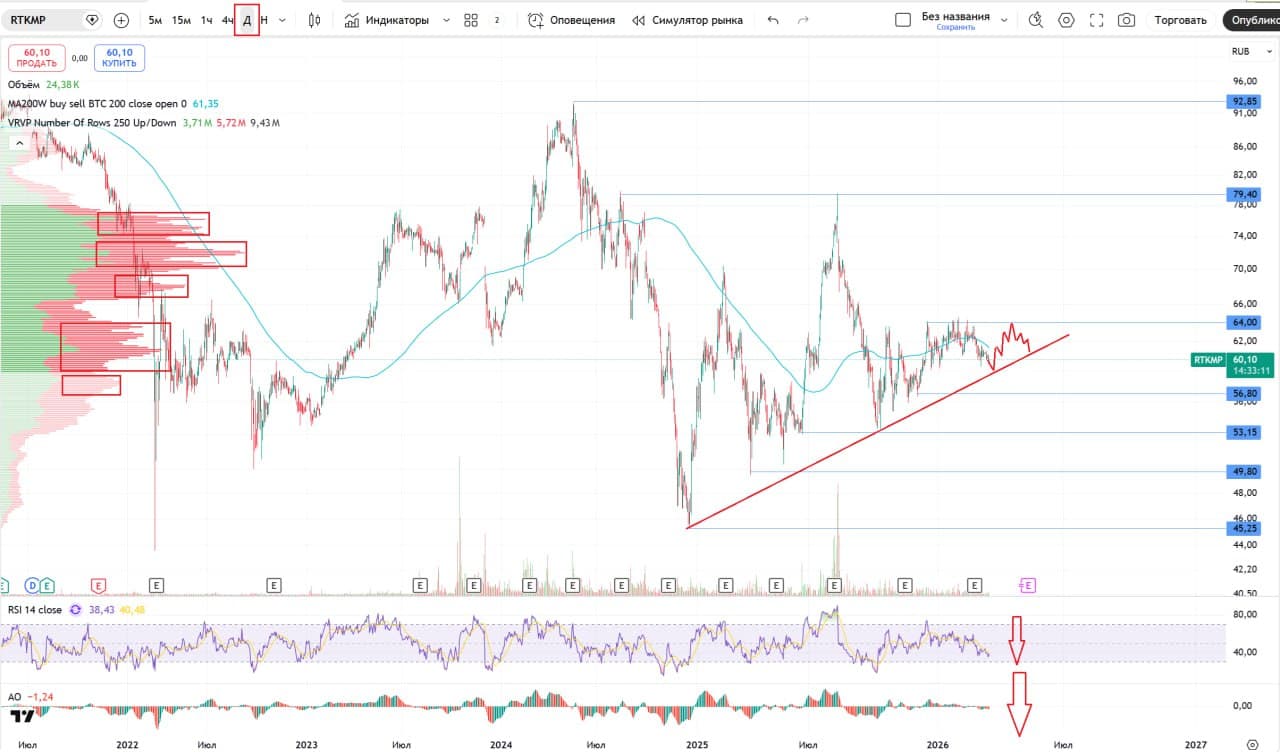
Task: Select the 15м timeframe
Action: pyautogui.click(x=181, y=20)
